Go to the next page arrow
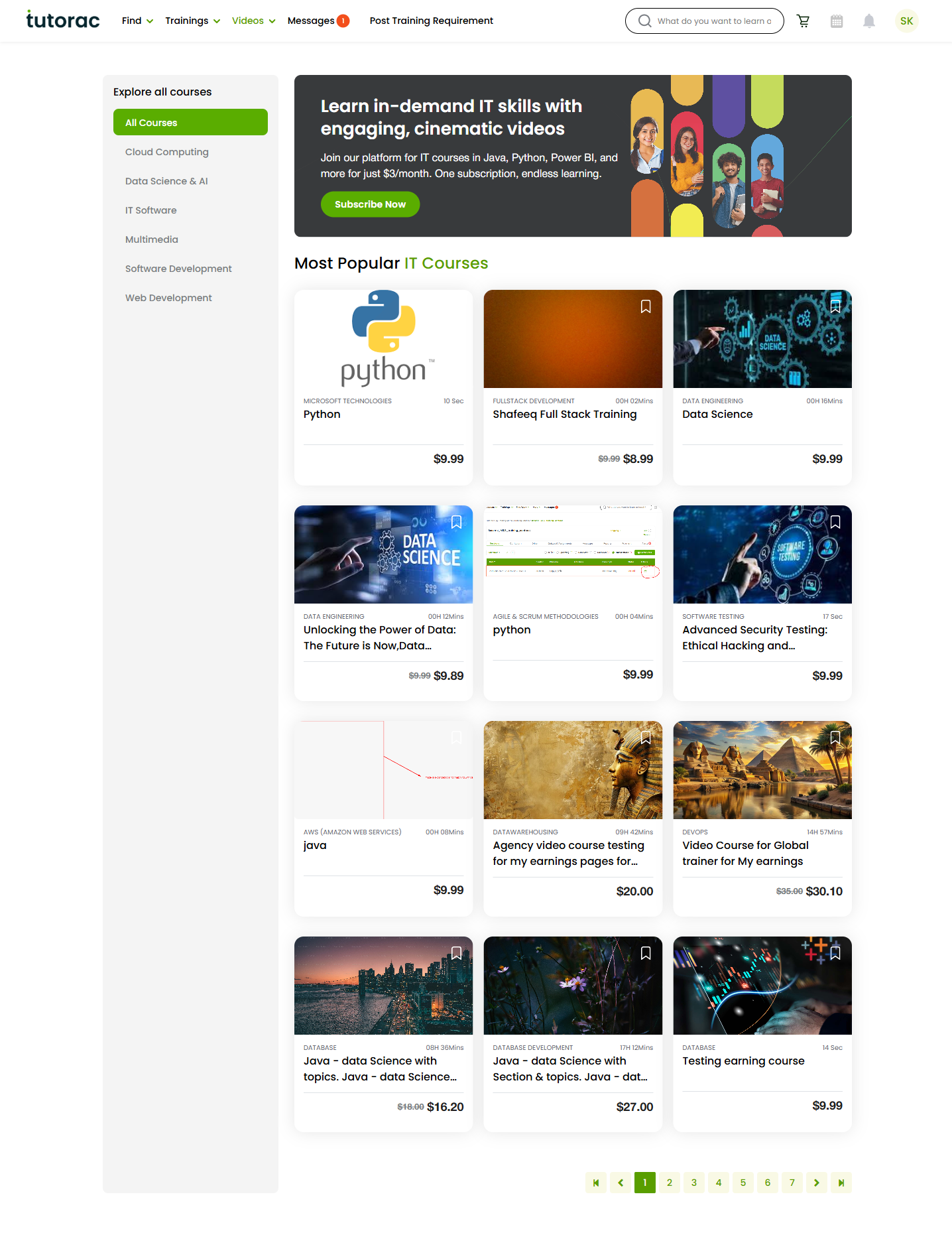 817,1183
